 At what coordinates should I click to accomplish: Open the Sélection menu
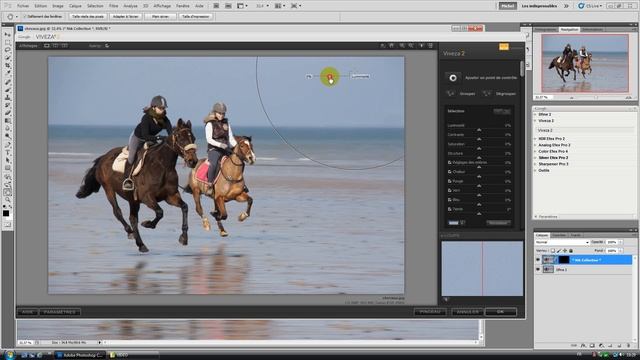(95, 6)
